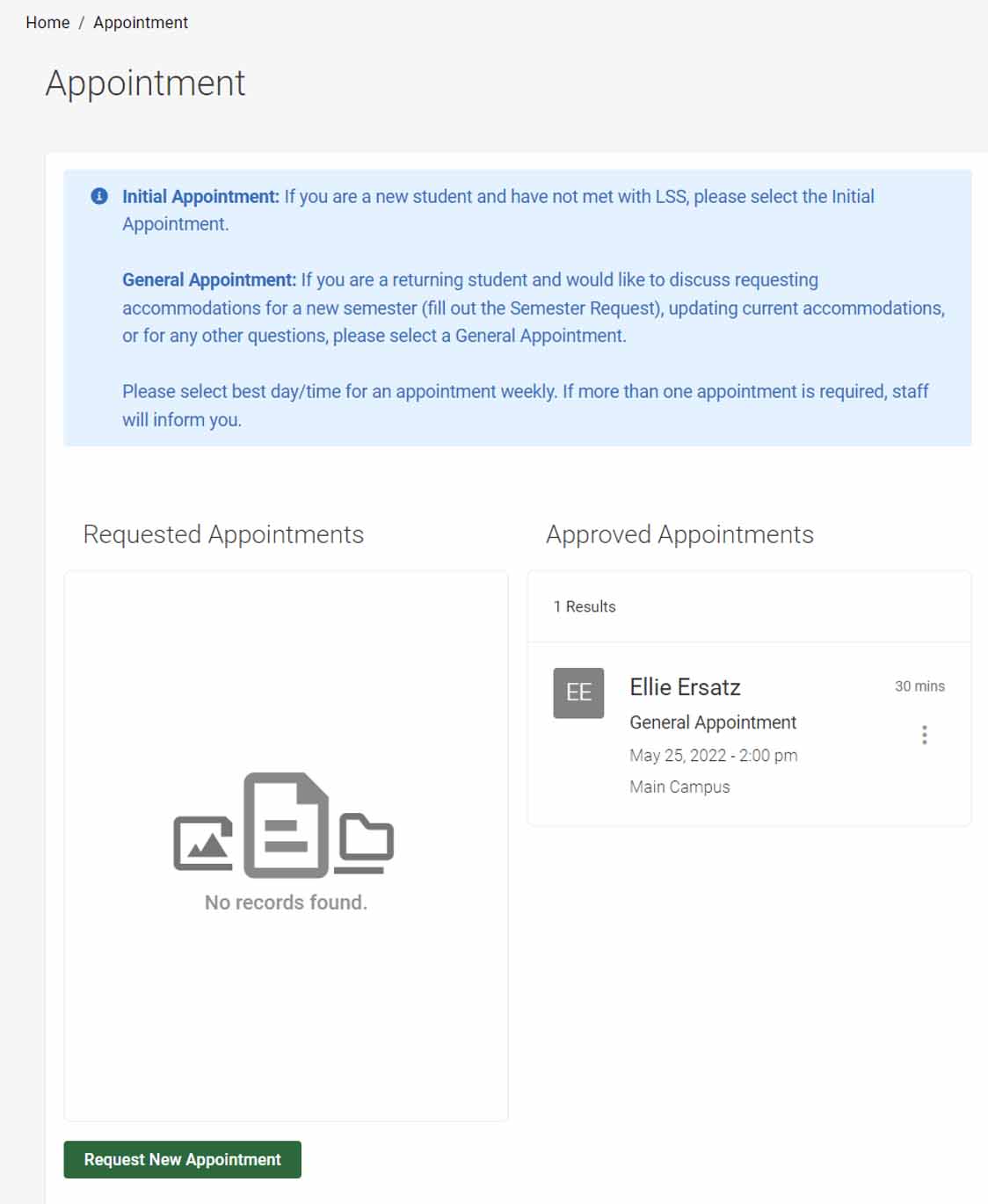Click the No records found message

click(286, 903)
